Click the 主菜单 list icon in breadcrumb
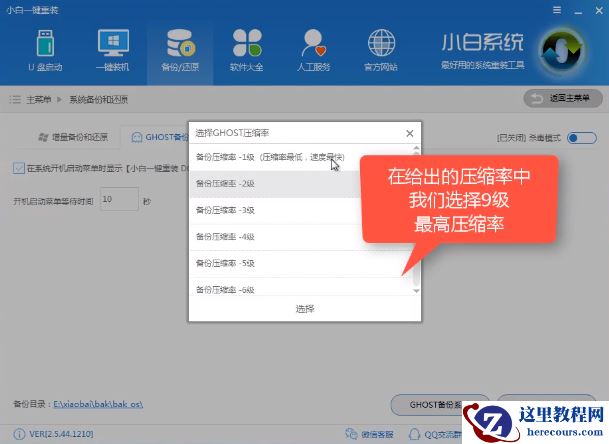 click(15, 100)
